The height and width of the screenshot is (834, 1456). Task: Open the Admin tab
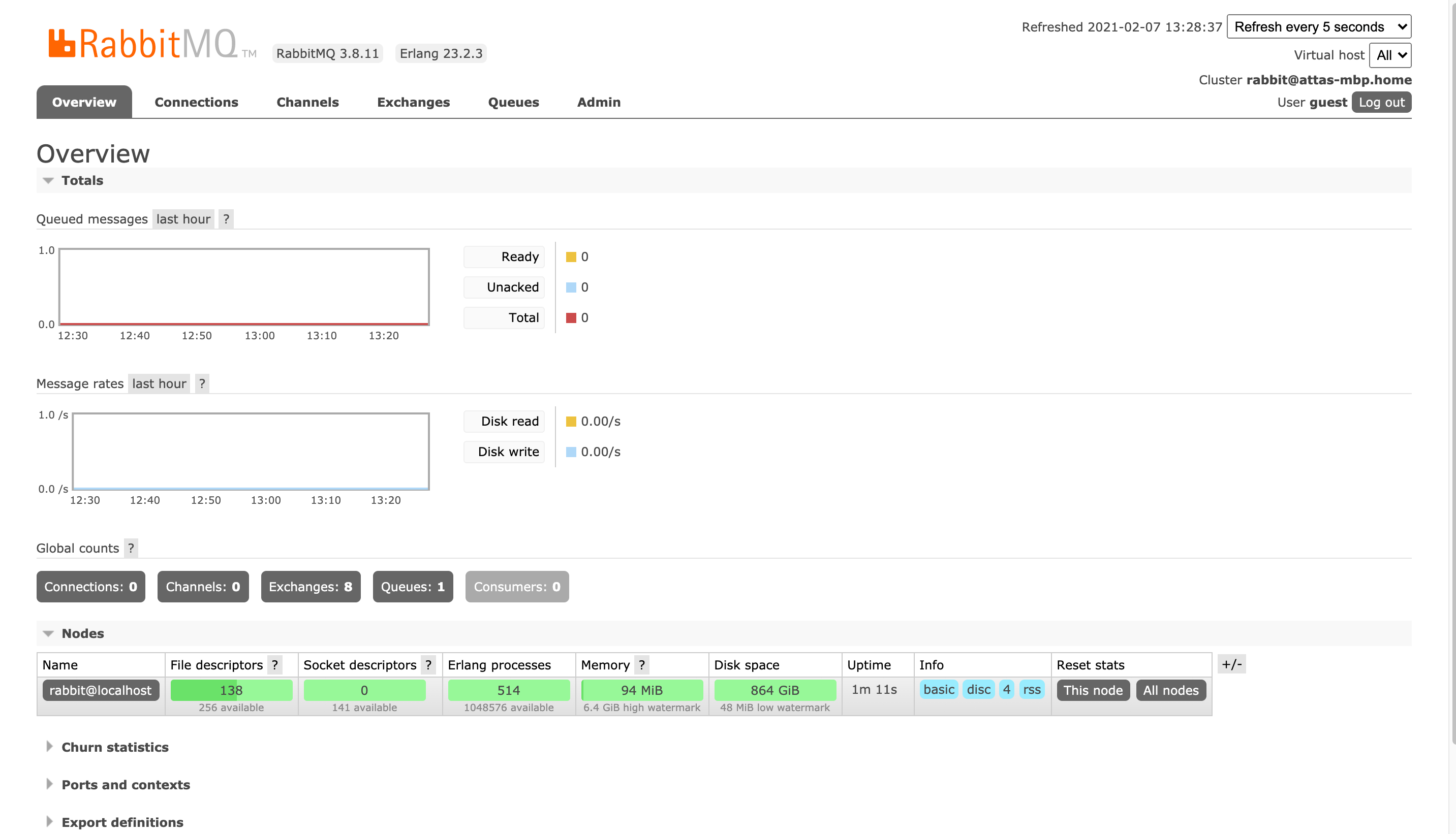598,102
